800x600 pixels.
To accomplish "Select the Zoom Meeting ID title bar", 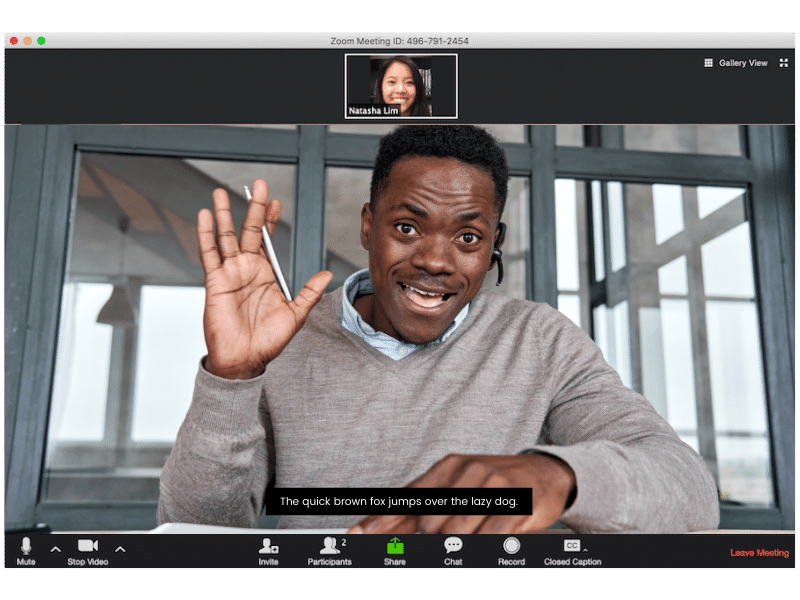I will tap(400, 41).
